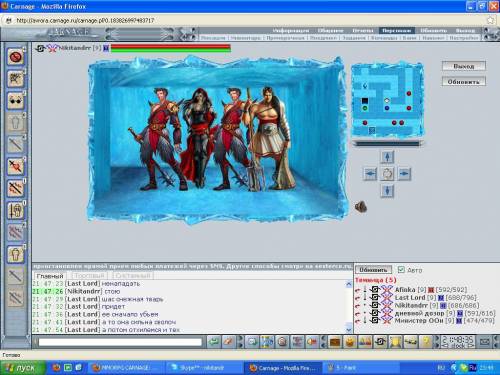Click Выход in the top menu
The image size is (500, 375).
coord(465,31)
